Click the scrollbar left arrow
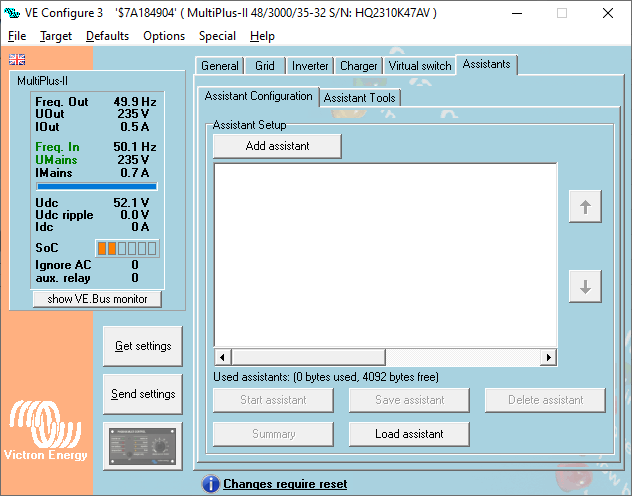 pyautogui.click(x=222, y=357)
